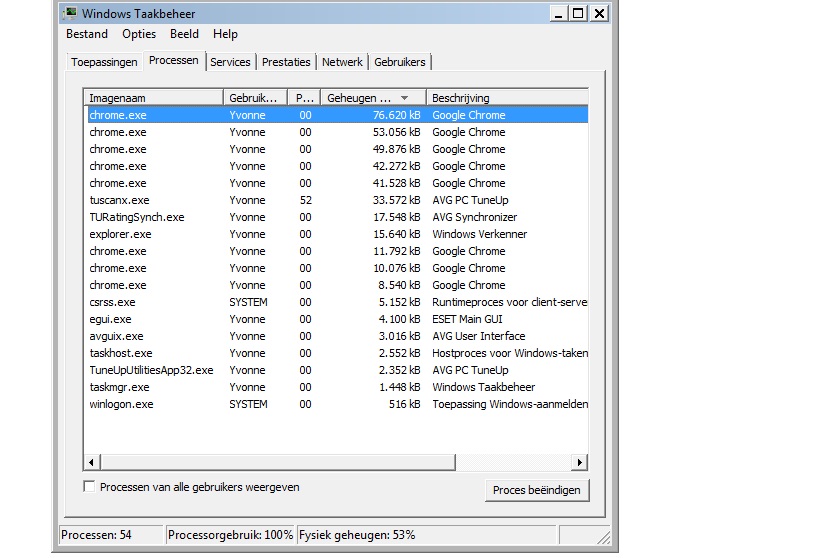The width and height of the screenshot is (819, 558).
Task: Select the winlogon.exe process
Action: click(x=337, y=404)
